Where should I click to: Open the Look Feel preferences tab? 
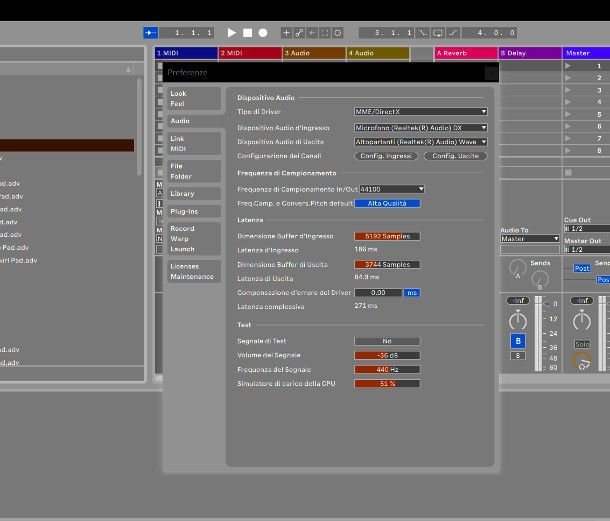pyautogui.click(x=194, y=98)
